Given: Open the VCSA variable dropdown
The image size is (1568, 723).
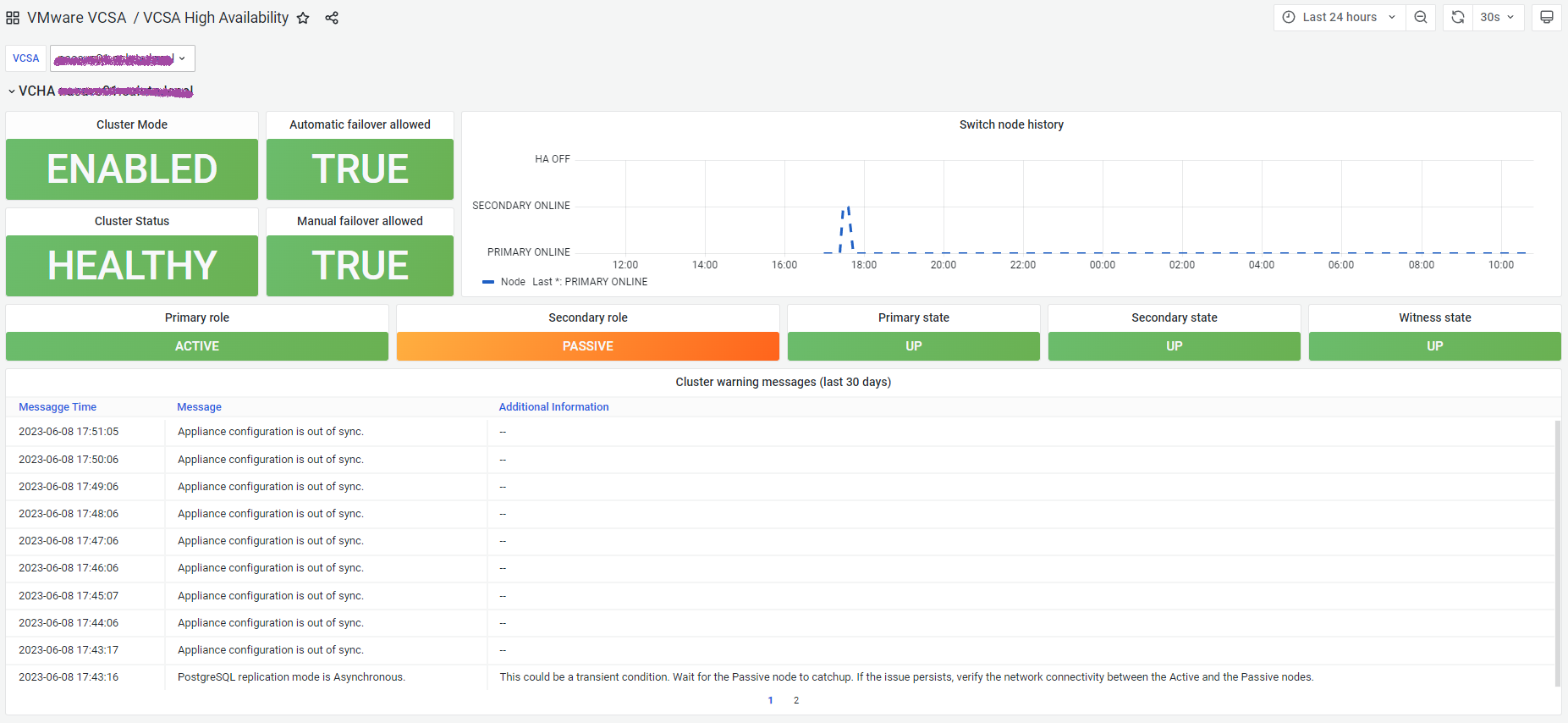Looking at the screenshot, I should (x=123, y=58).
